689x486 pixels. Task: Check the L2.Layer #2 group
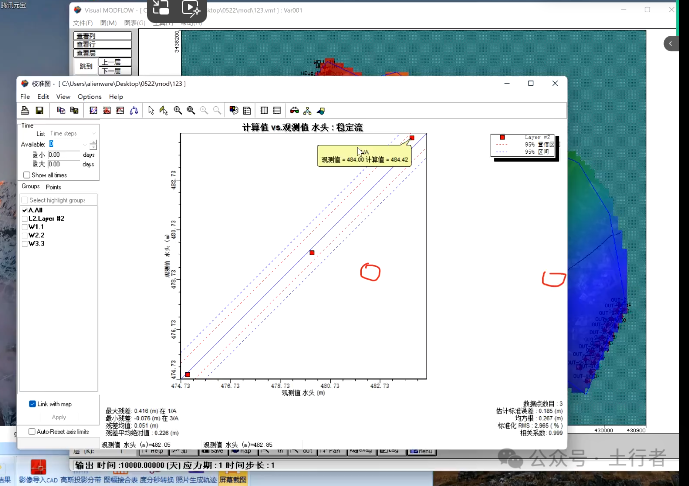click(x=25, y=218)
